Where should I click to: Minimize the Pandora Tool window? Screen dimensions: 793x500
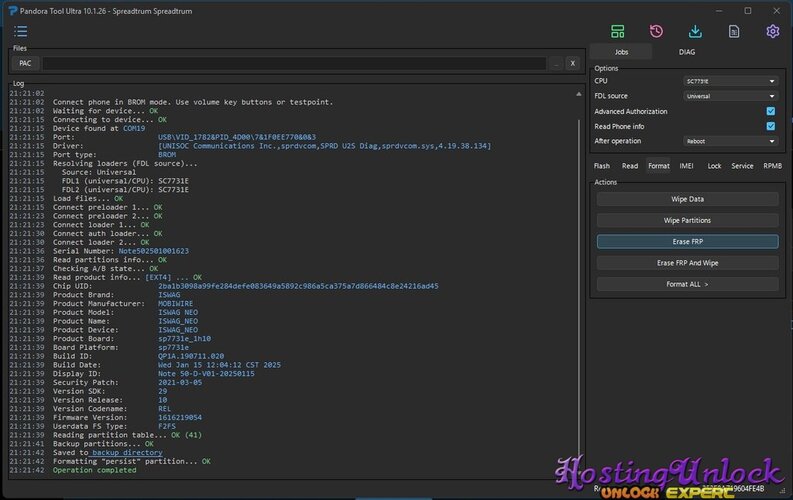719,11
